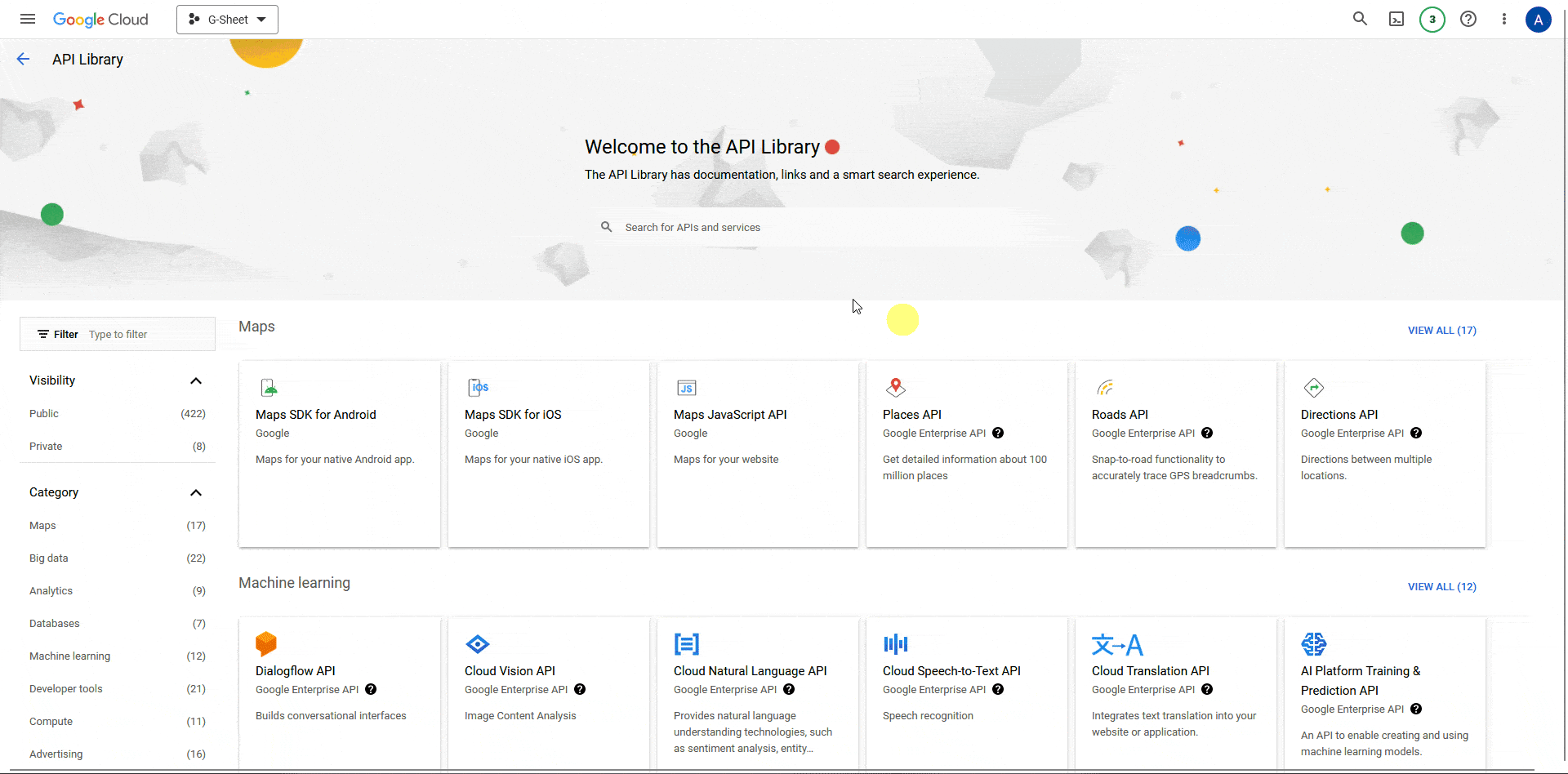Activate Cloud Shell from the top bar
1568x774 pixels.
pyautogui.click(x=1396, y=19)
